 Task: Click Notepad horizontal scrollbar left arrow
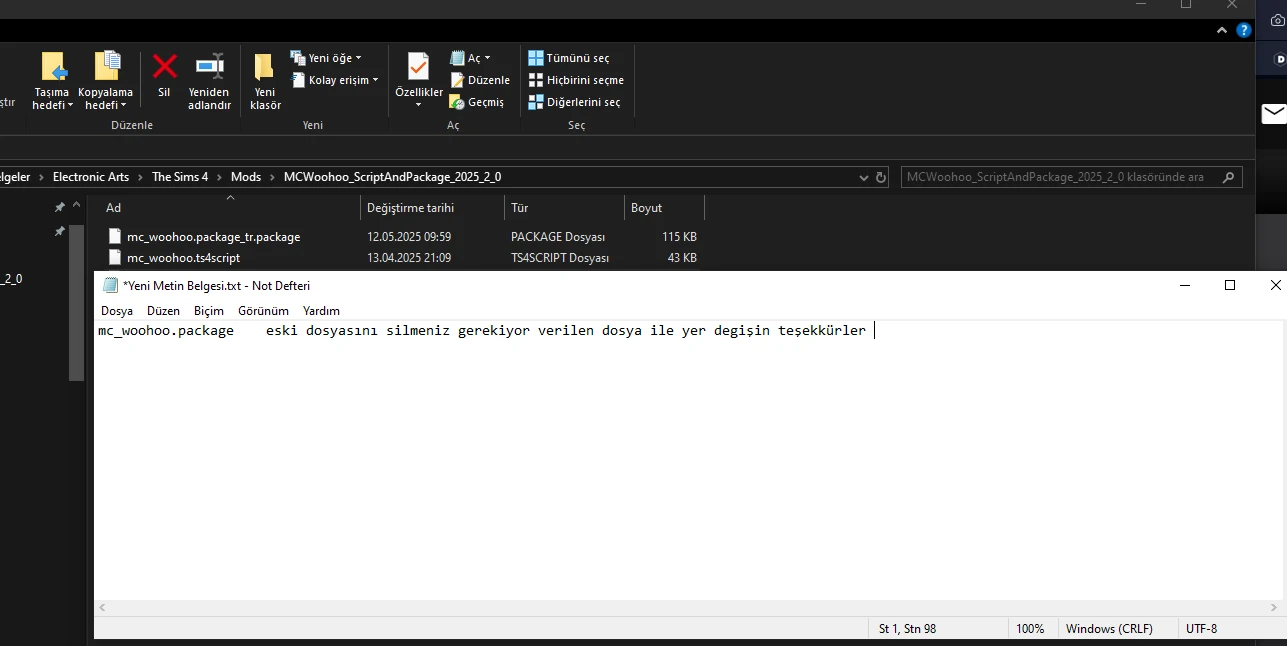(x=101, y=607)
